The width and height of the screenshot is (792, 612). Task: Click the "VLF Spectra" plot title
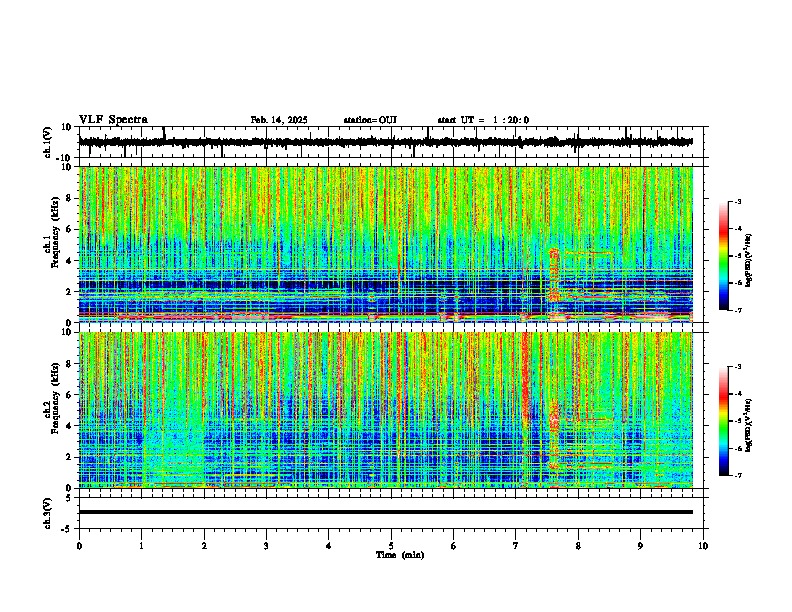click(113, 120)
